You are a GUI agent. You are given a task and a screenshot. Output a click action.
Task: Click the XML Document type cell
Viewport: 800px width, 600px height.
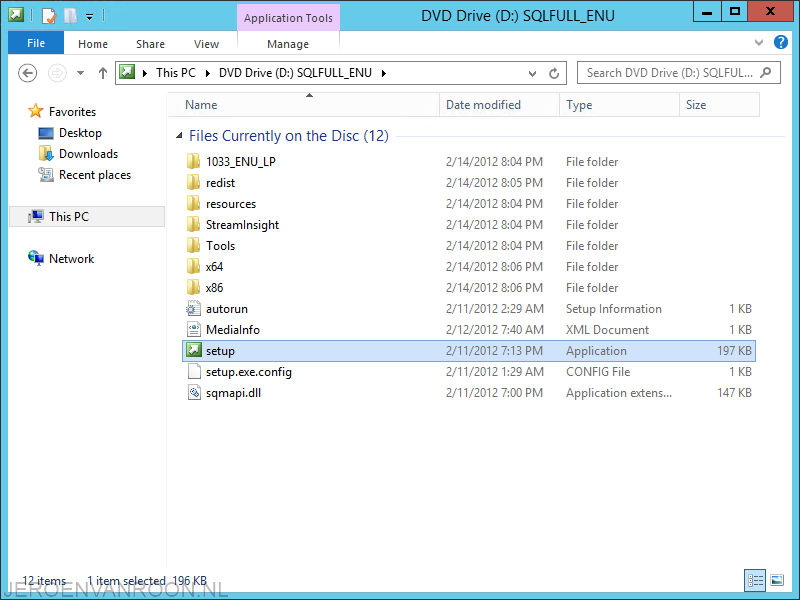click(607, 330)
